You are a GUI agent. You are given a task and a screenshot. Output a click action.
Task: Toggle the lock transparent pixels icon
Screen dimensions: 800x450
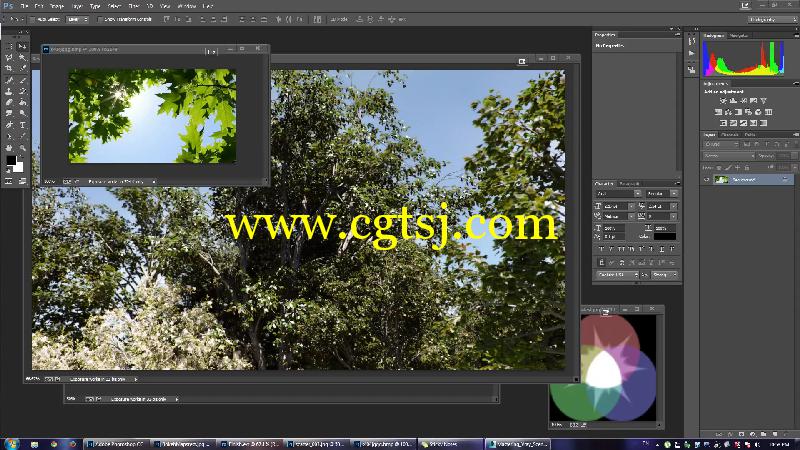coord(719,167)
